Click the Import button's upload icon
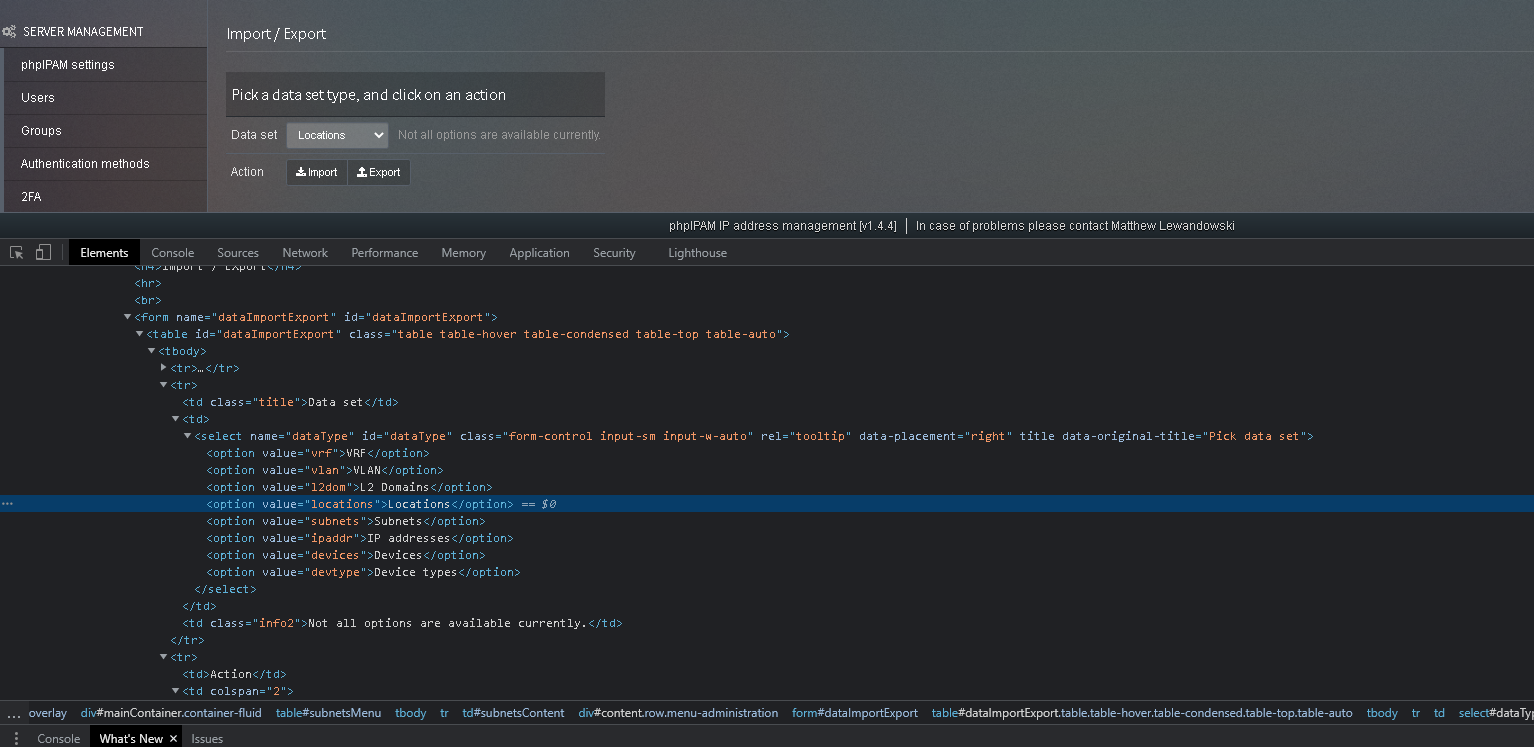Screen dimensions: 1534x747 pos(301,172)
